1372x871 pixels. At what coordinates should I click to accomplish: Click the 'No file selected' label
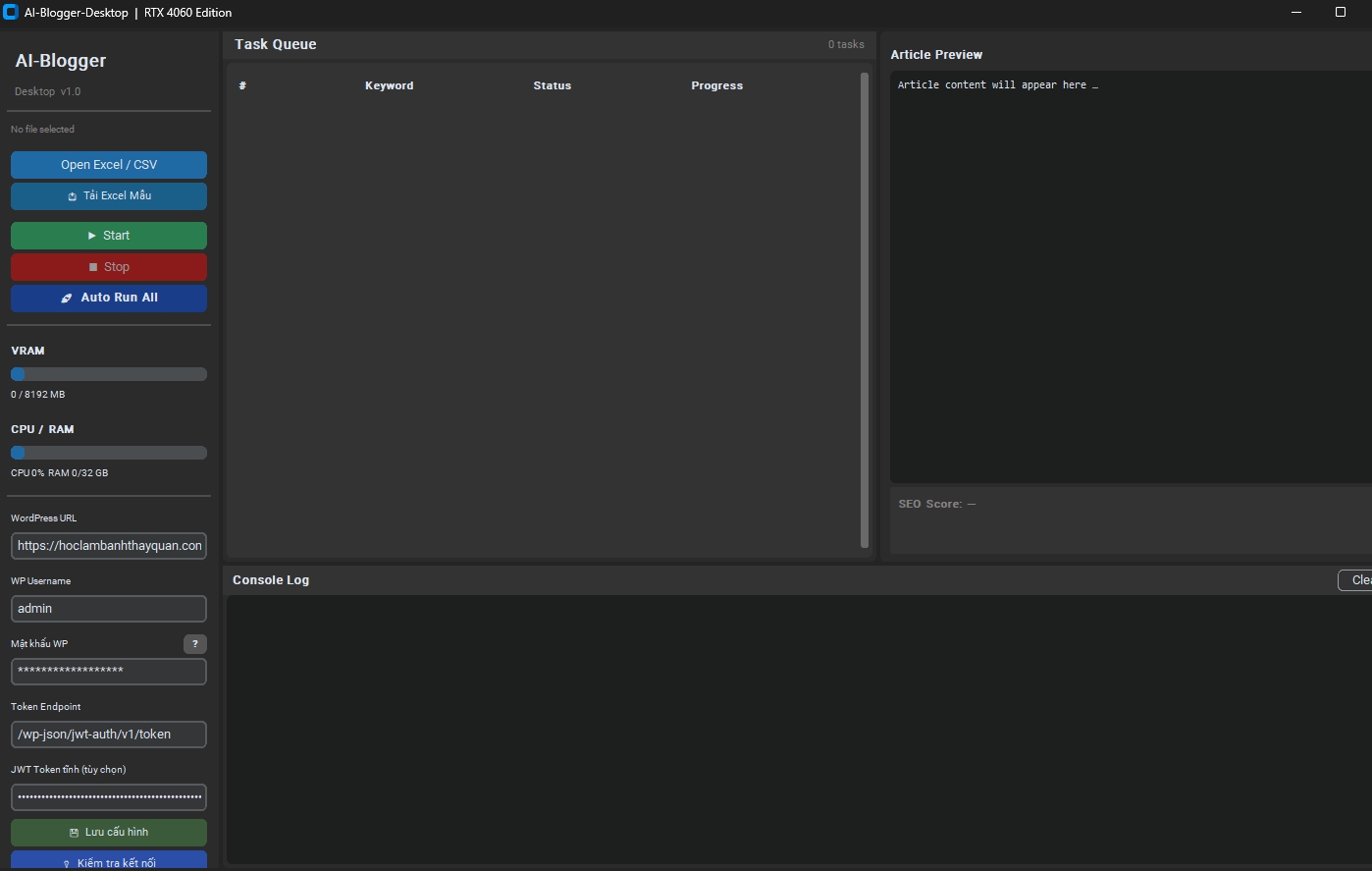42,130
